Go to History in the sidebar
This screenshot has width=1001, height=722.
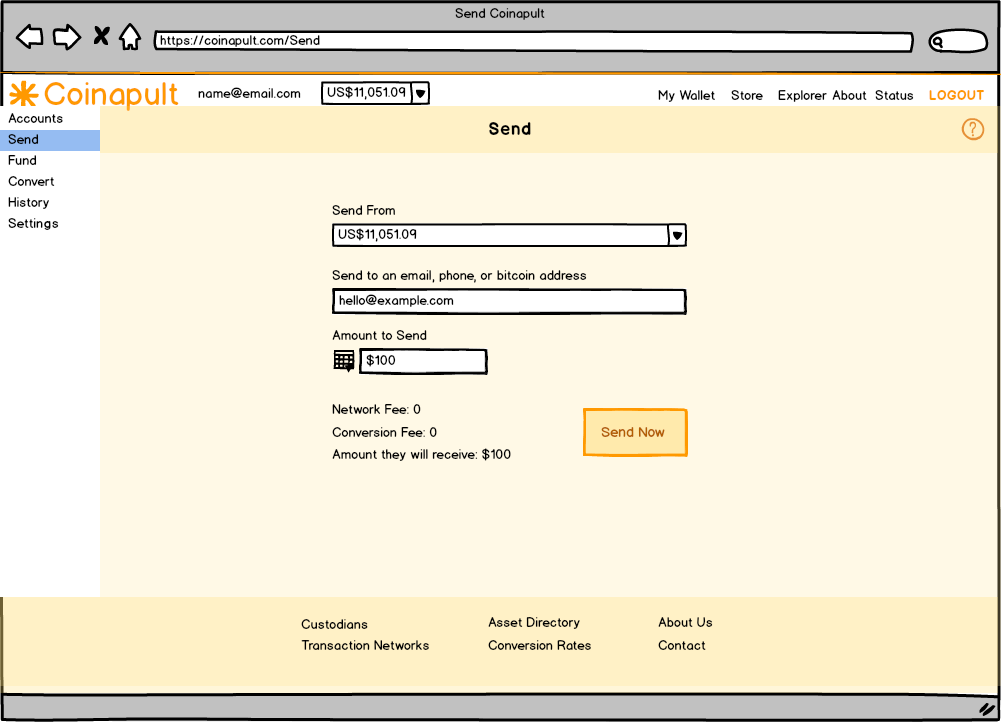[x=29, y=203]
